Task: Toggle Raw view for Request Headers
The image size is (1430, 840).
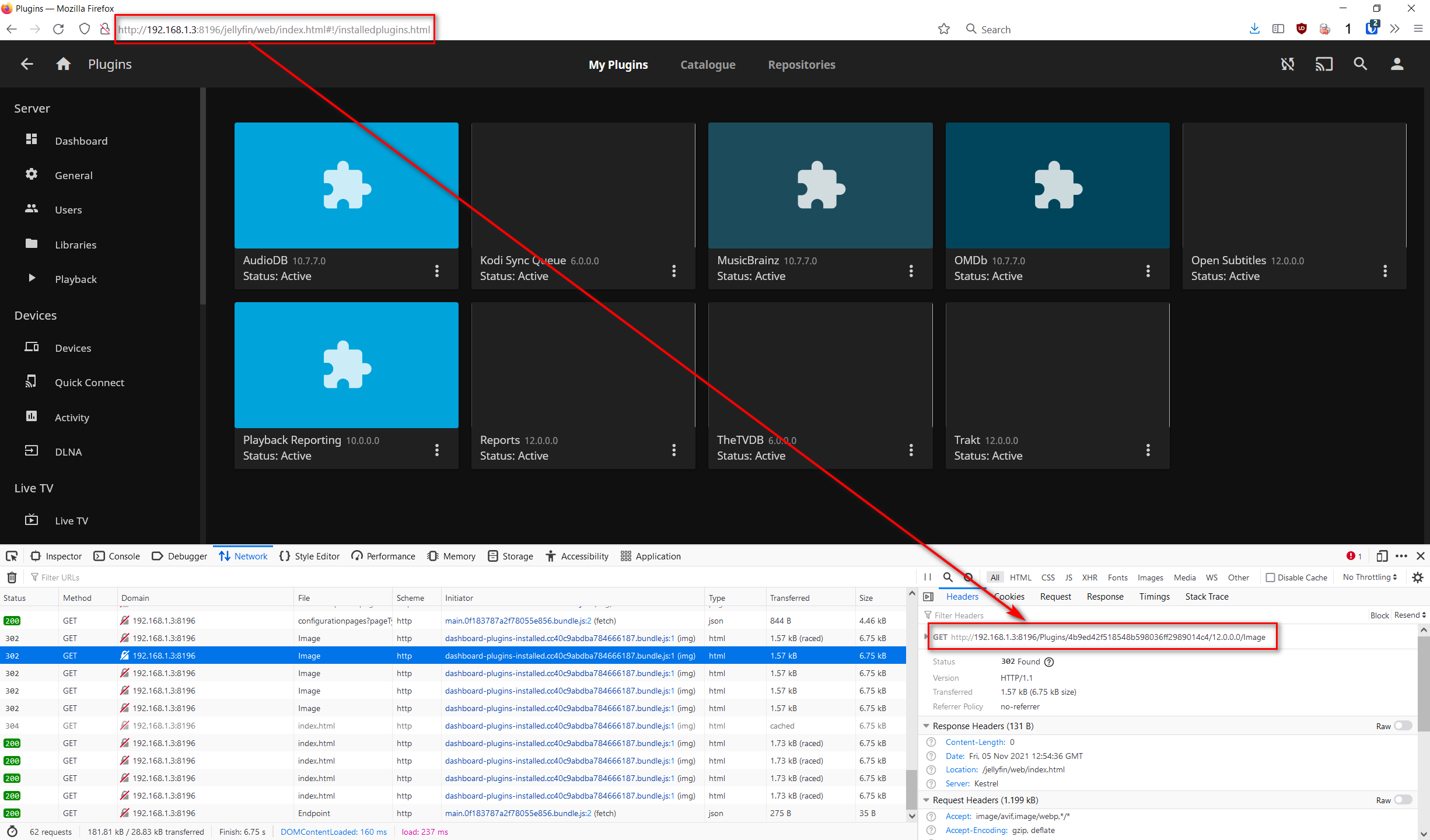Action: click(1403, 800)
